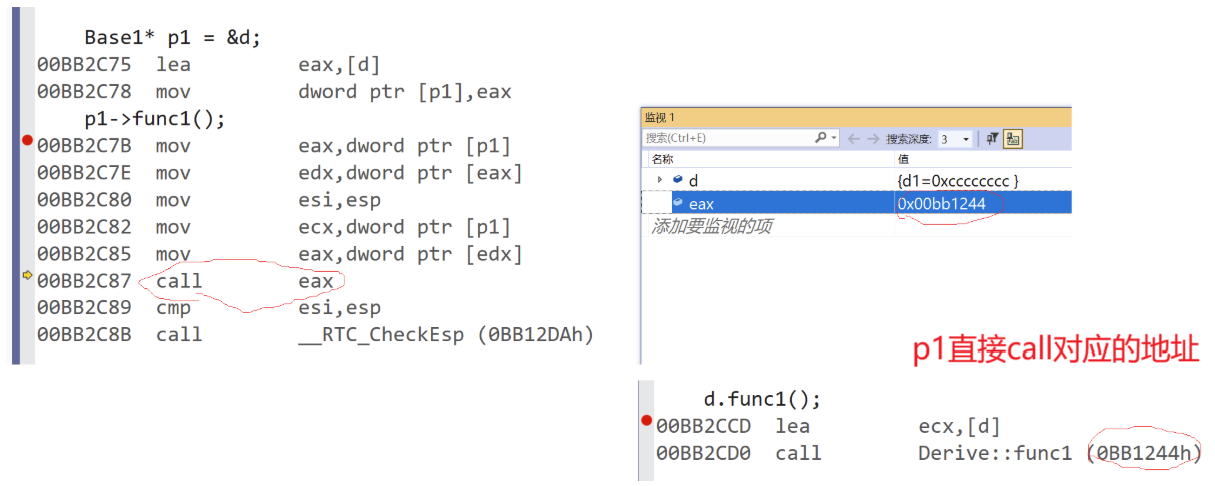
Task: Click the pin/filter icon in watch toolbar
Action: tap(993, 139)
